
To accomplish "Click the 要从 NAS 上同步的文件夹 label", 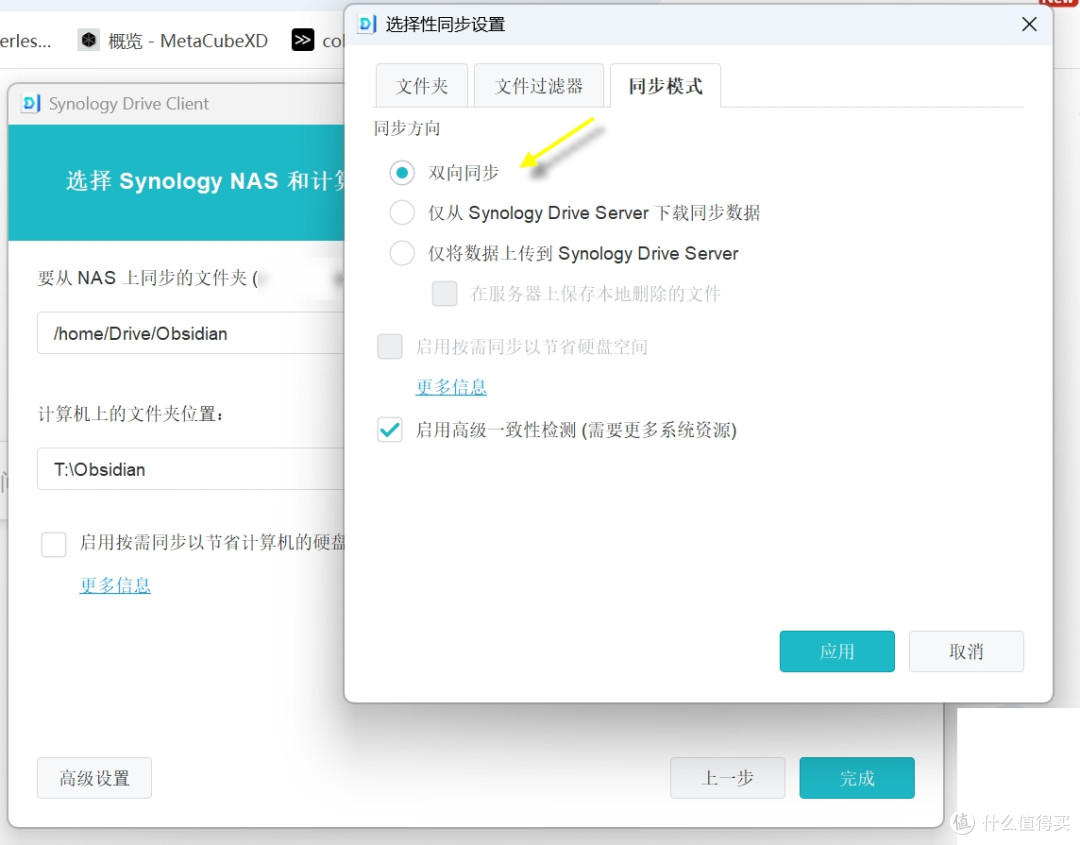I will click(148, 278).
